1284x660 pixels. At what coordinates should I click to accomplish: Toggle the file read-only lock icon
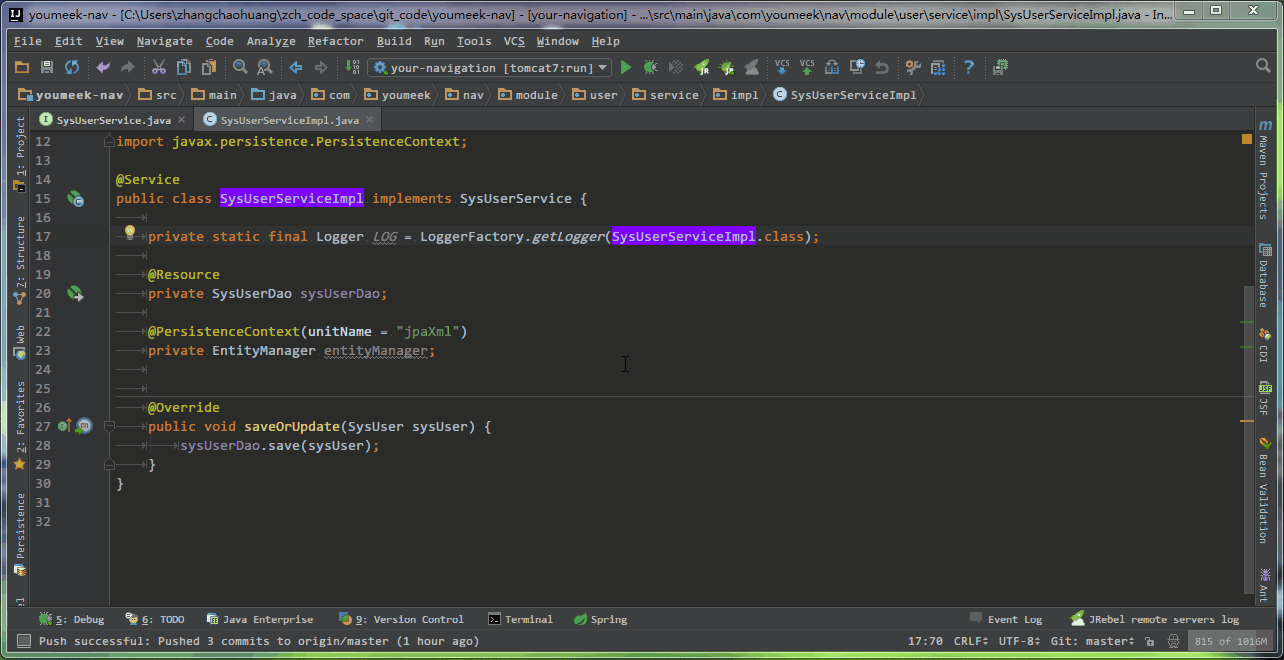[x=1150, y=641]
